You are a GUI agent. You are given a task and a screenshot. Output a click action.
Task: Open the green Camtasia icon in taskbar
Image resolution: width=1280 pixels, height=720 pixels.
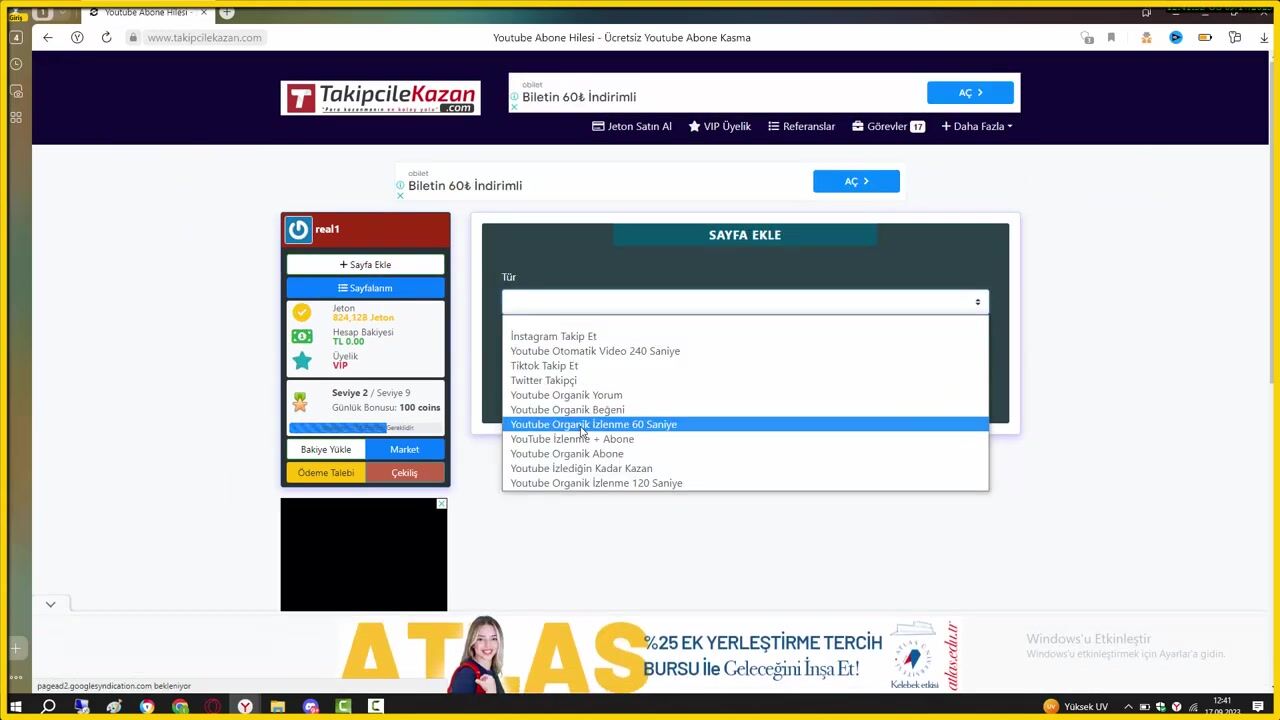[343, 706]
